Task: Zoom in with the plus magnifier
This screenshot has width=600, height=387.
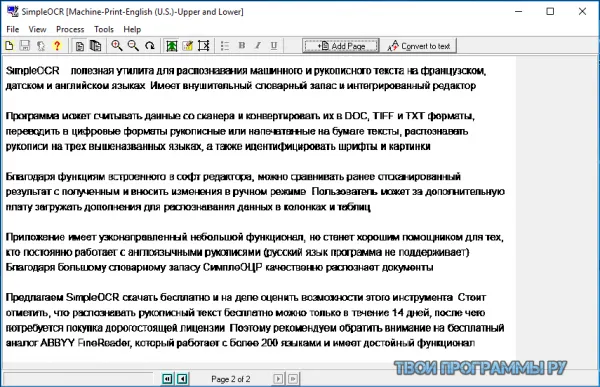Action: [117, 46]
